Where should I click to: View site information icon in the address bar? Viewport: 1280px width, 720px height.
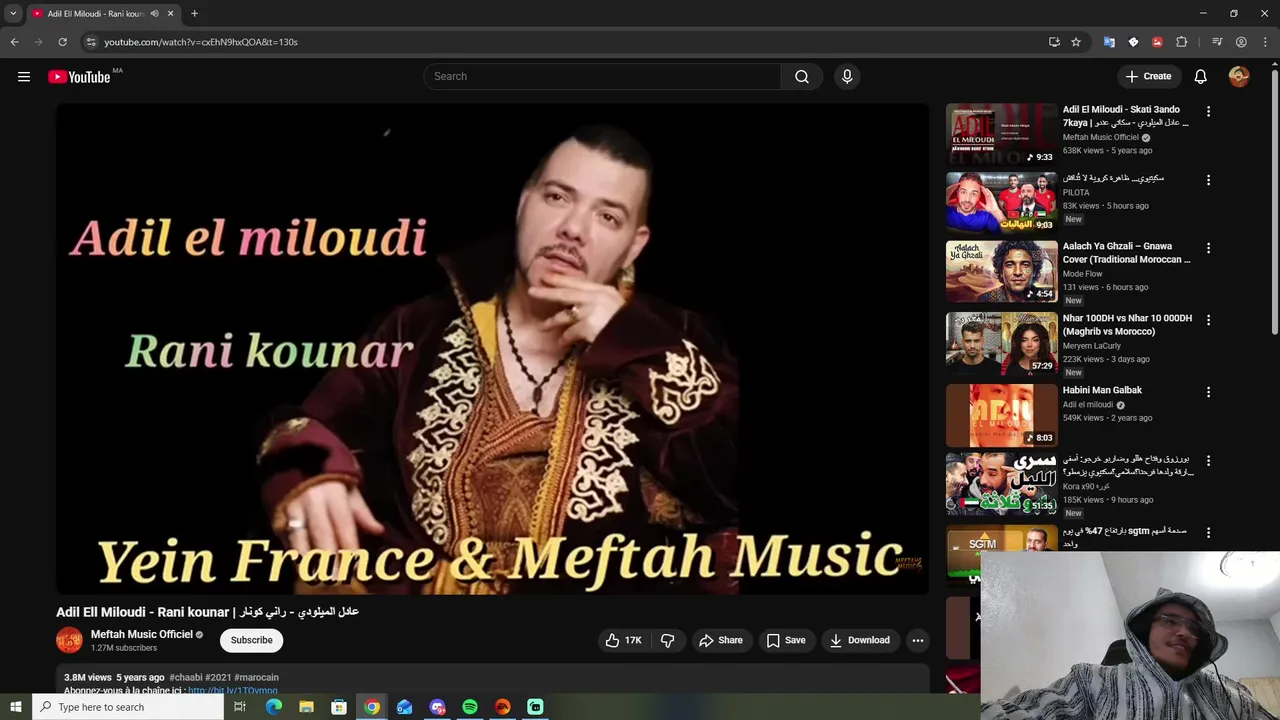coord(90,42)
